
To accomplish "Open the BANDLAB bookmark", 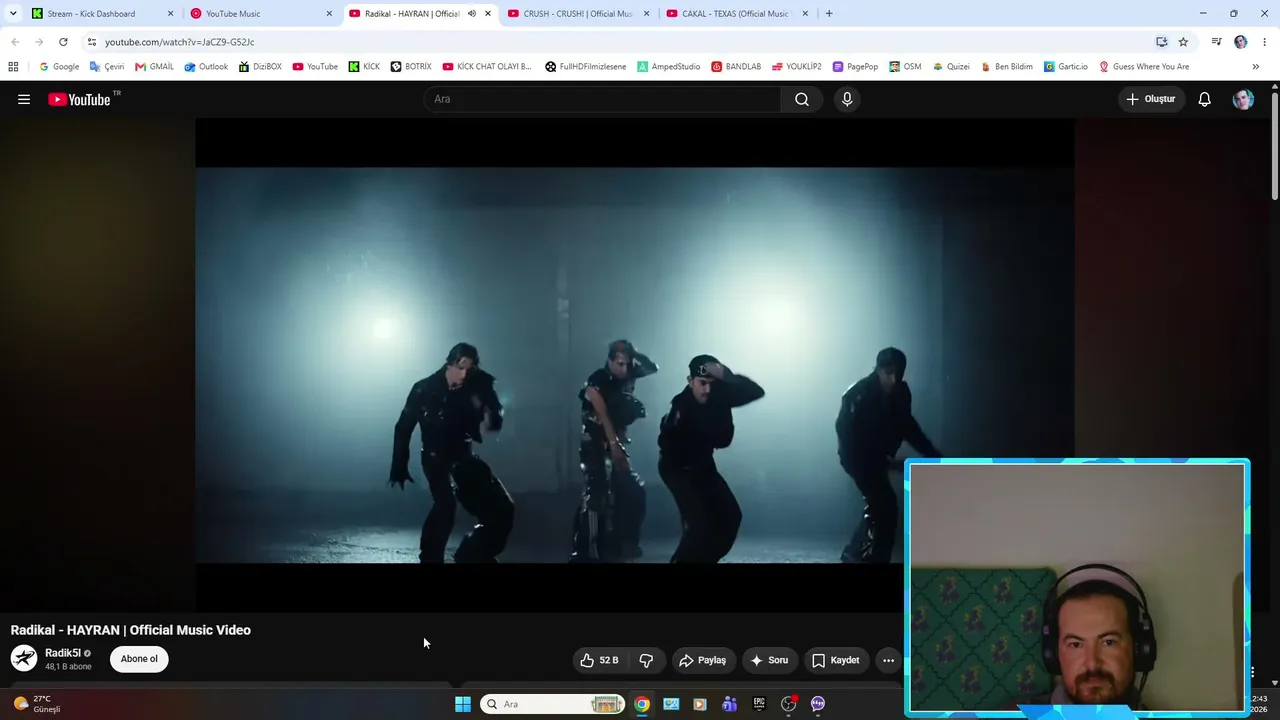I will [736, 67].
